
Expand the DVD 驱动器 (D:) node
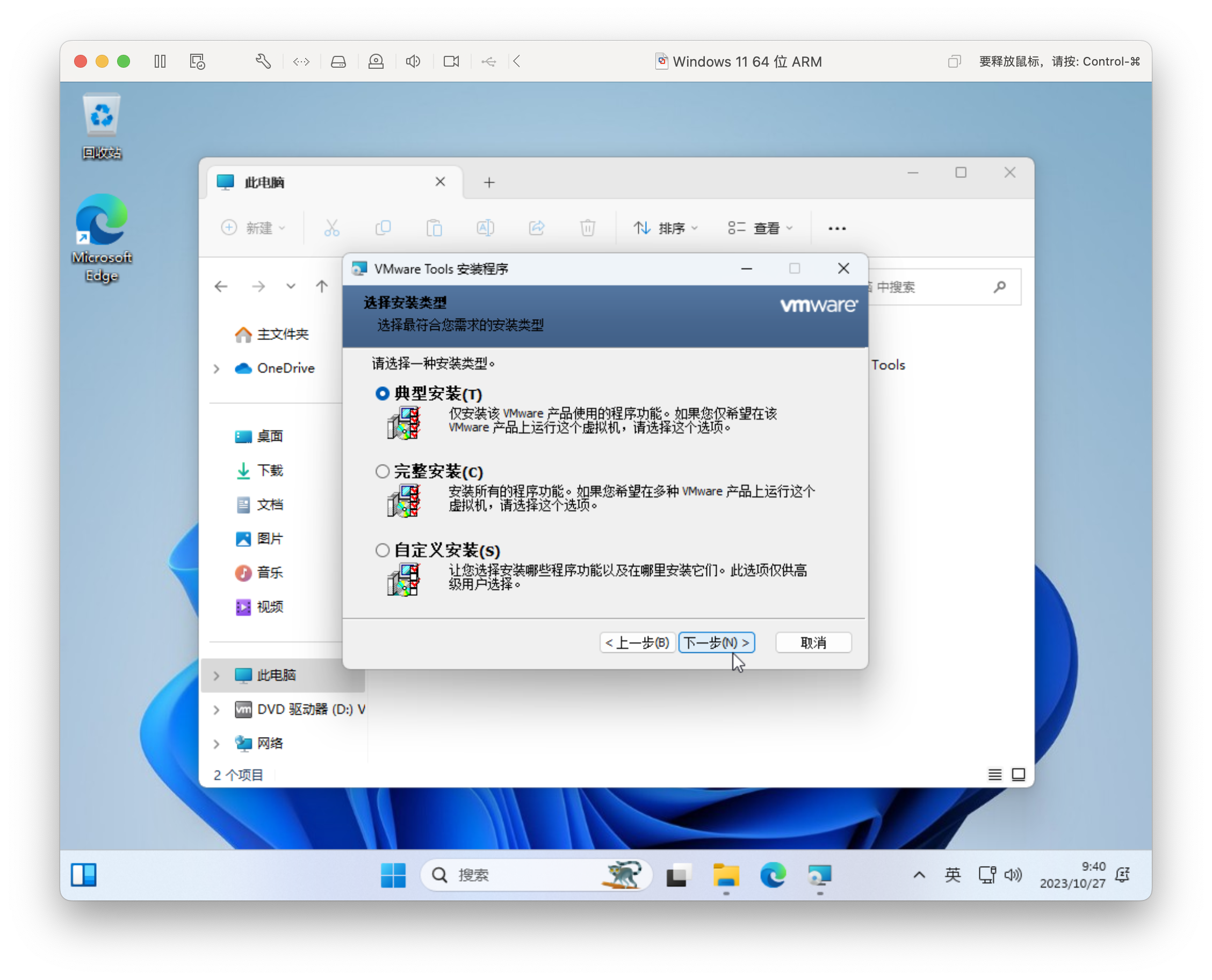[x=216, y=710]
